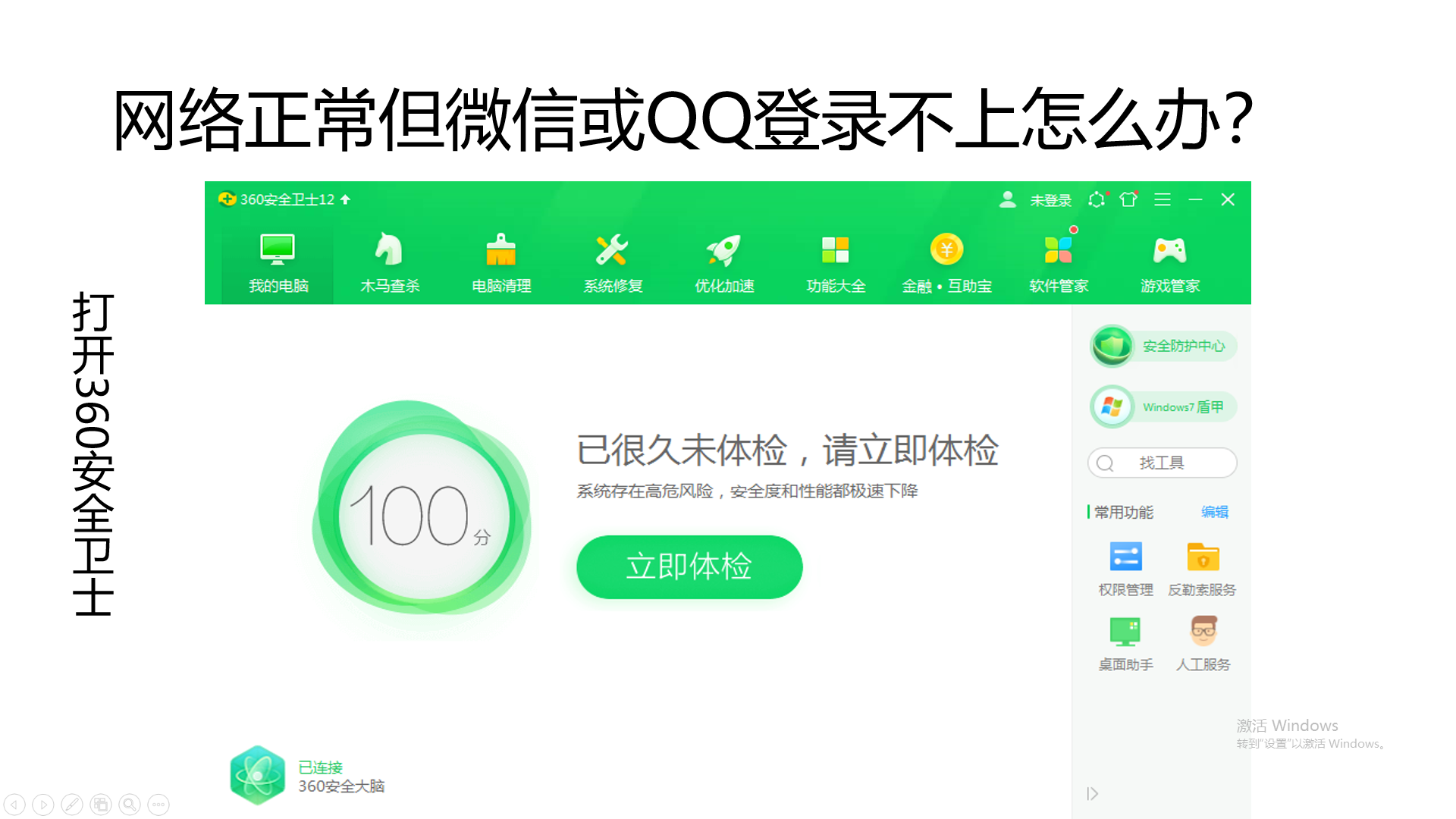Image resolution: width=1456 pixels, height=819 pixels.
Task: Switch to the 我的电脑 tab
Action: click(x=278, y=262)
